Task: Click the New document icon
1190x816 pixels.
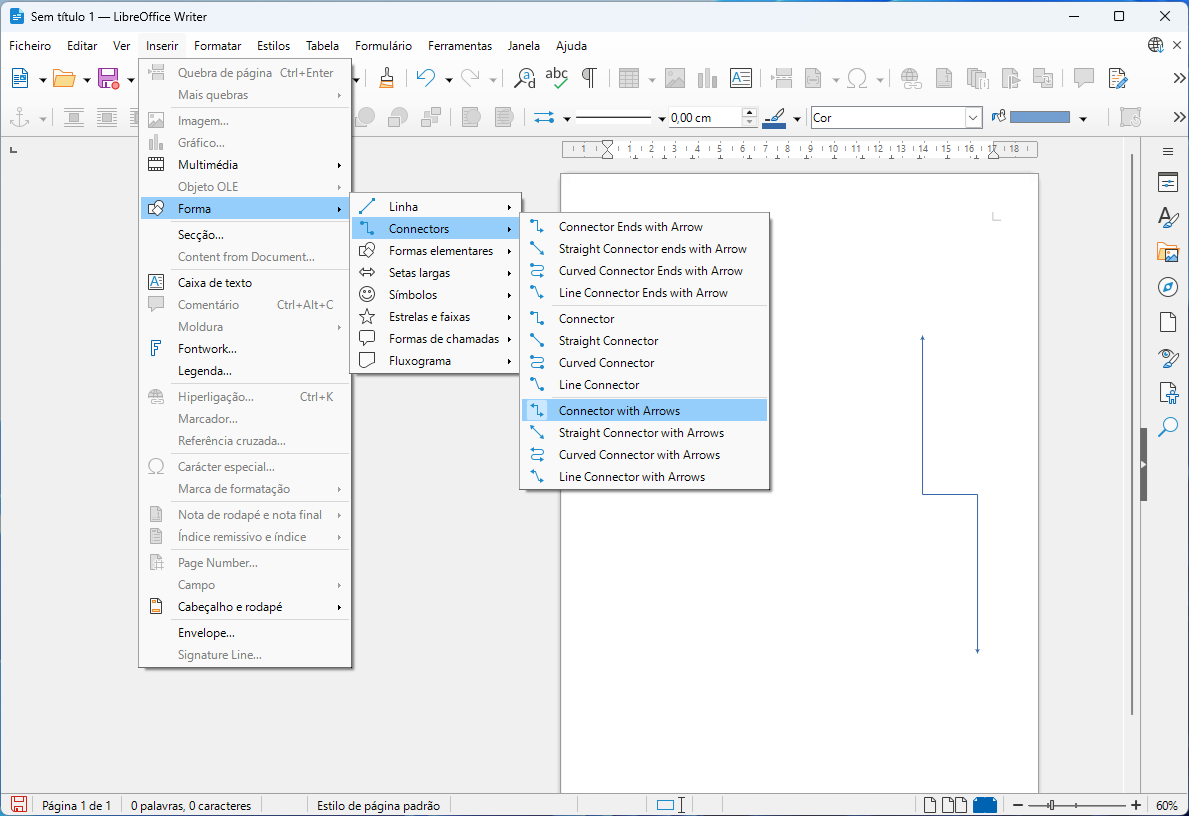Action: pos(20,78)
